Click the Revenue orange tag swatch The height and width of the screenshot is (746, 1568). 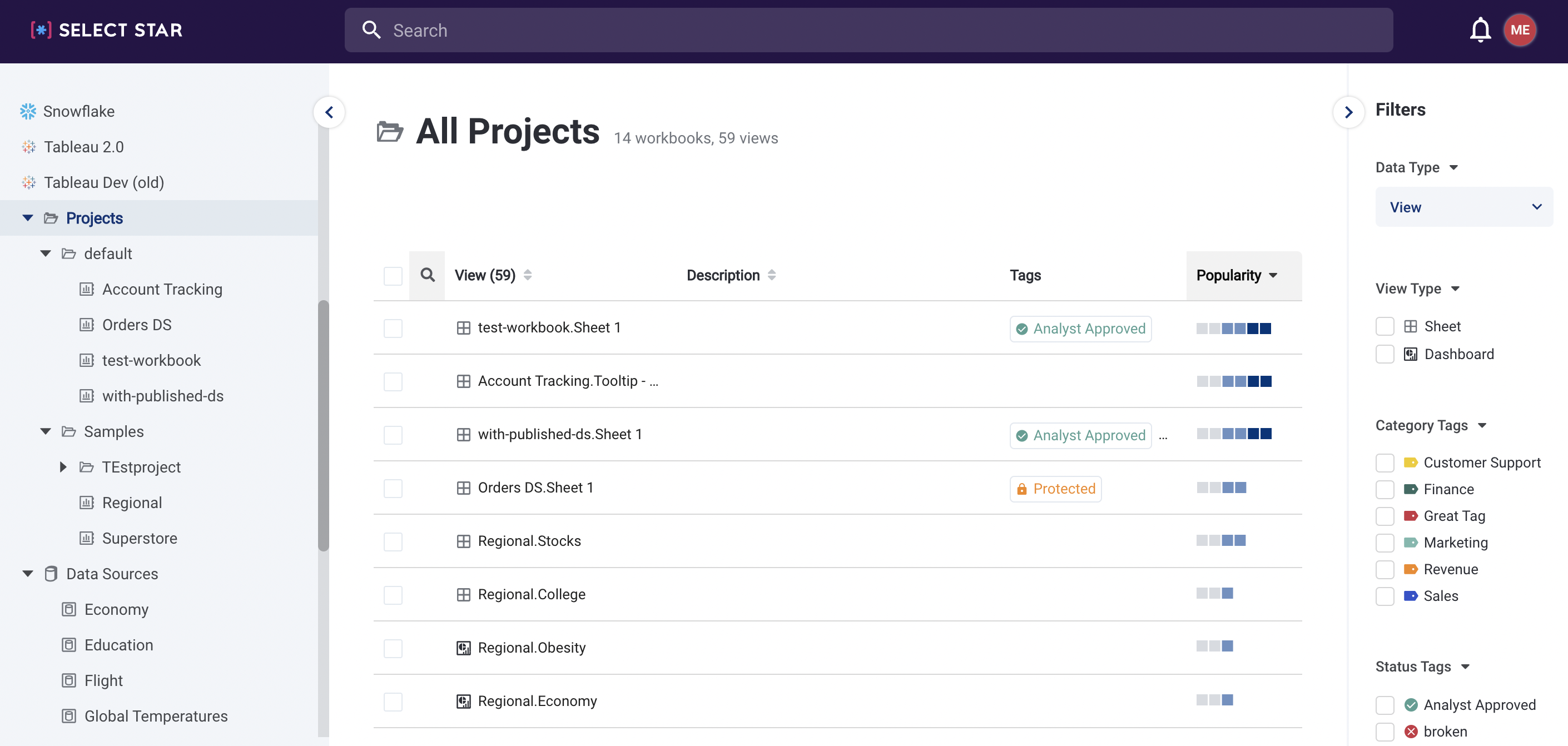(1410, 569)
